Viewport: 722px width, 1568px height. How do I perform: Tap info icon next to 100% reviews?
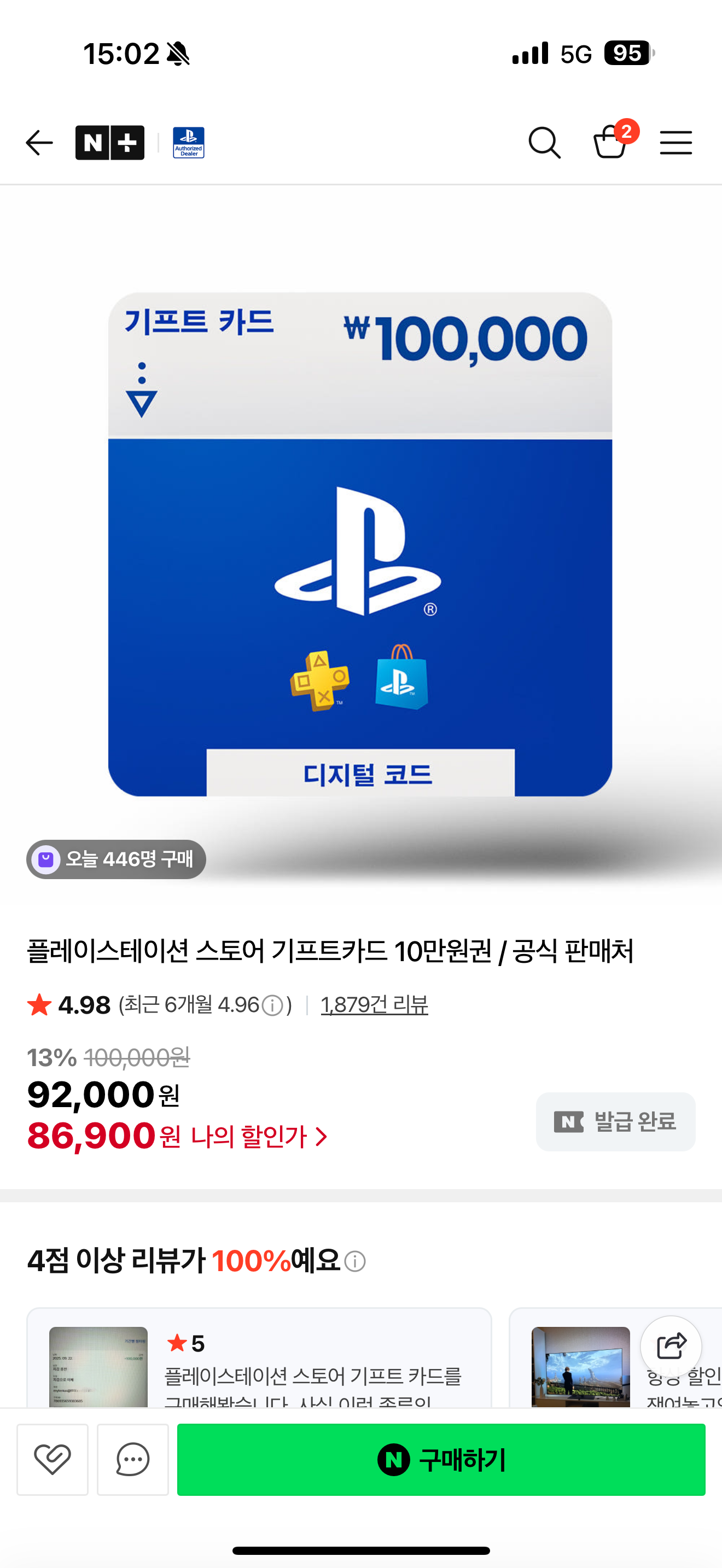(355, 1261)
